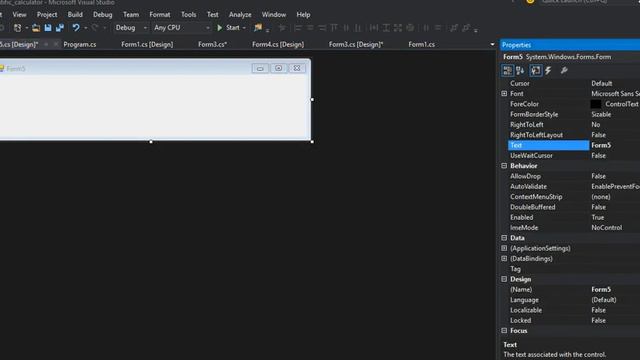The width and height of the screenshot is (640, 360).
Task: Open the Build menu
Action: [x=75, y=15]
